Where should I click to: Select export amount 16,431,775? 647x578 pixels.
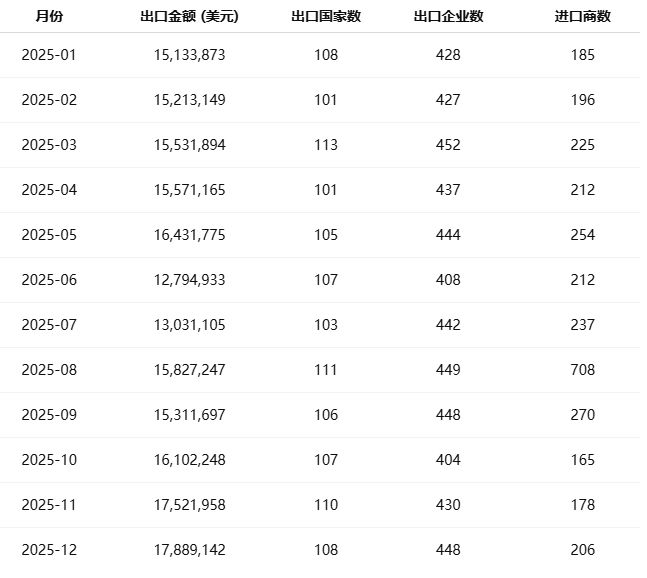pyautogui.click(x=190, y=235)
